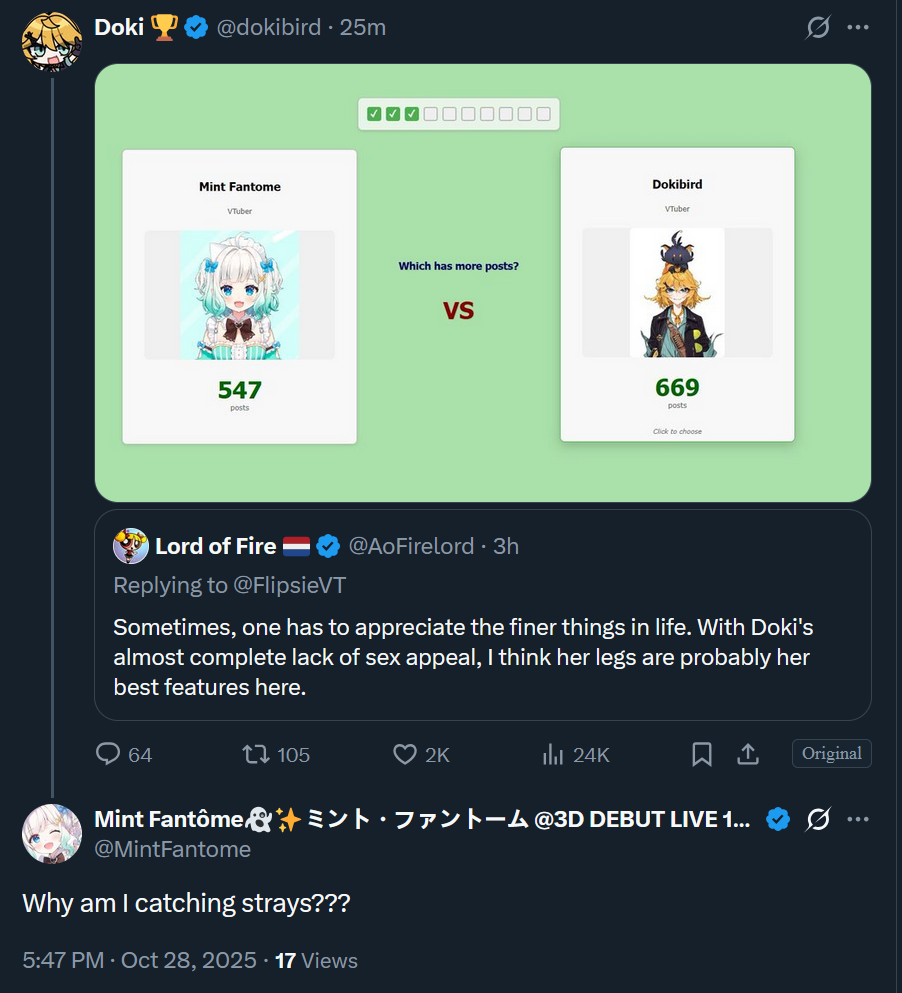This screenshot has height=993, width=902.
Task: Open Mint Fantôme's profile avatar
Action: coord(51,833)
